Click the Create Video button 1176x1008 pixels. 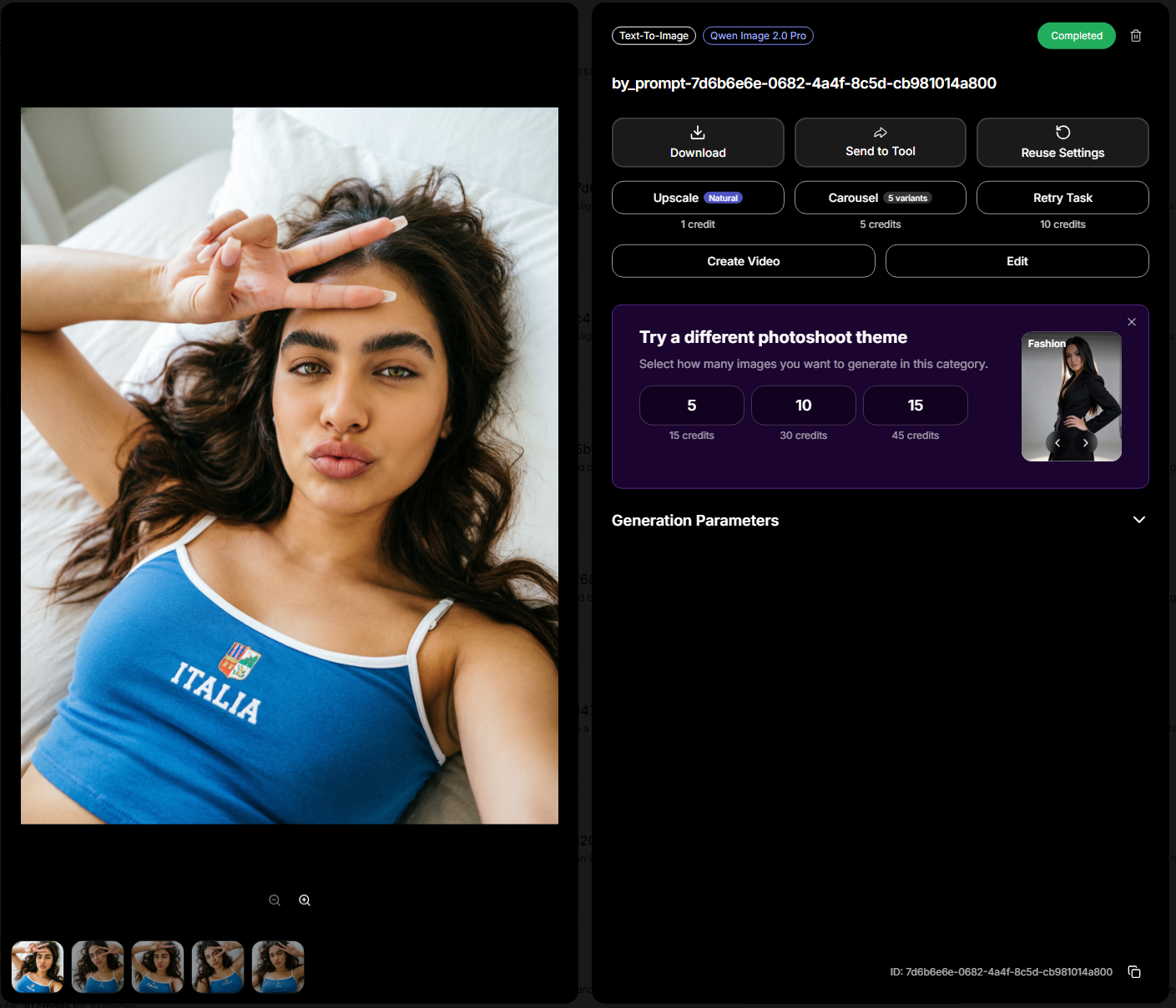[x=744, y=261]
